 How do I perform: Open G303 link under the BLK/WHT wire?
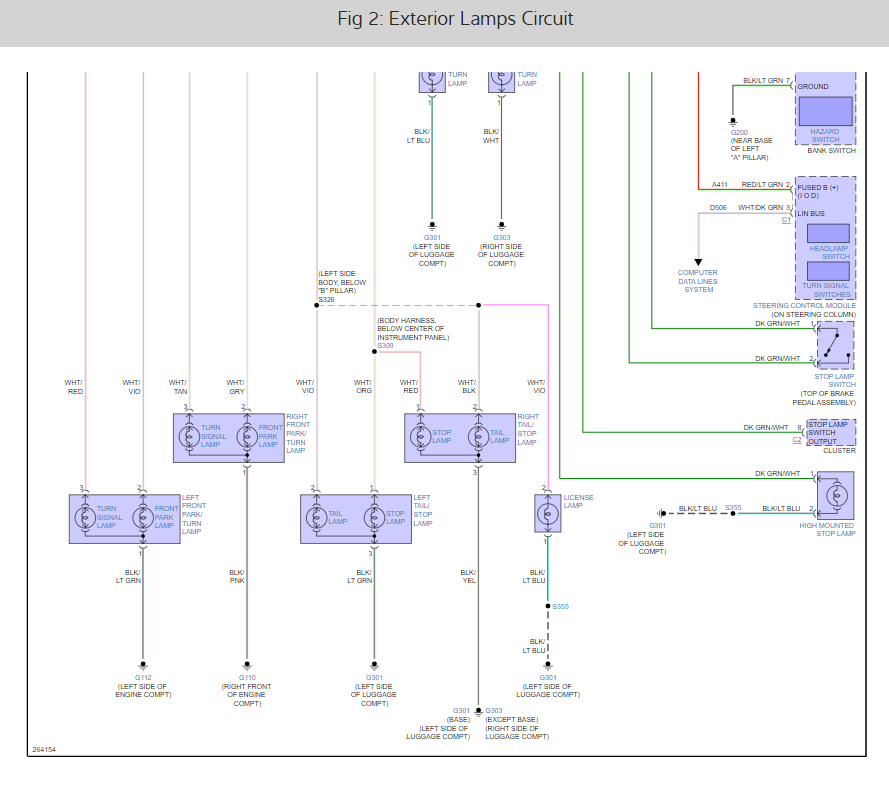[502, 238]
